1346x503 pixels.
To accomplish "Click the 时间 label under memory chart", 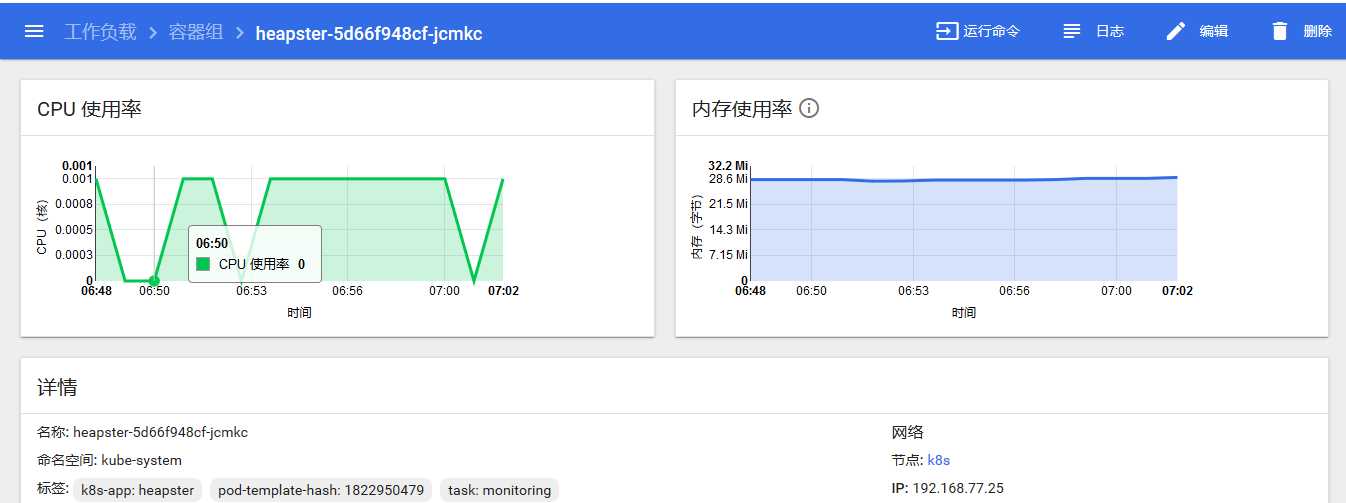I will [964, 313].
